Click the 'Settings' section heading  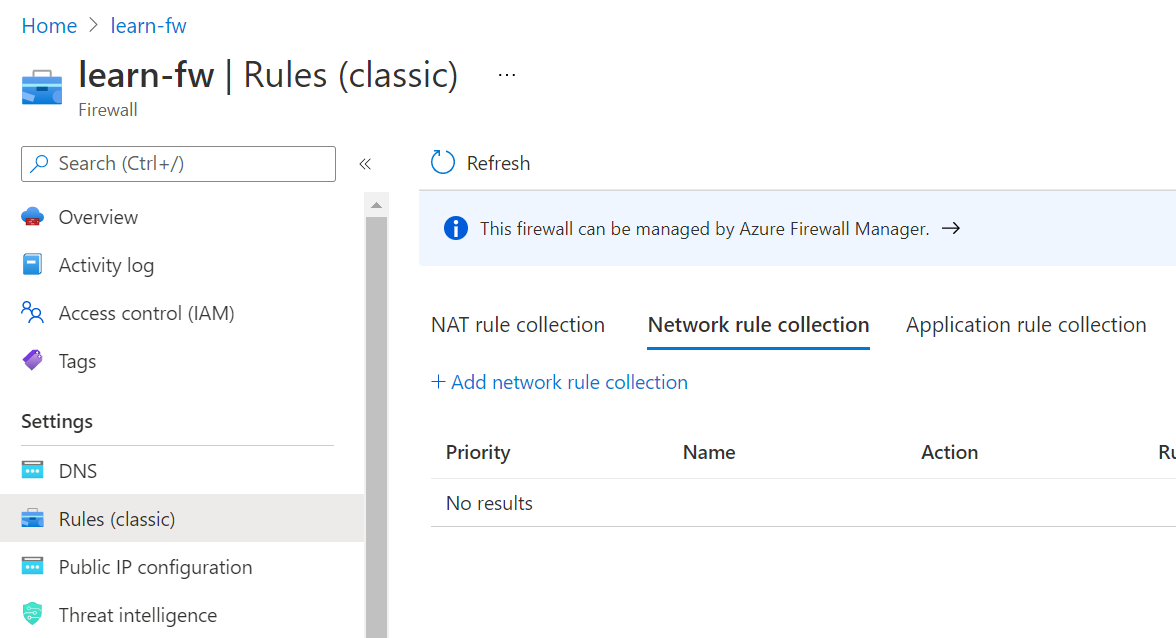coord(57,421)
